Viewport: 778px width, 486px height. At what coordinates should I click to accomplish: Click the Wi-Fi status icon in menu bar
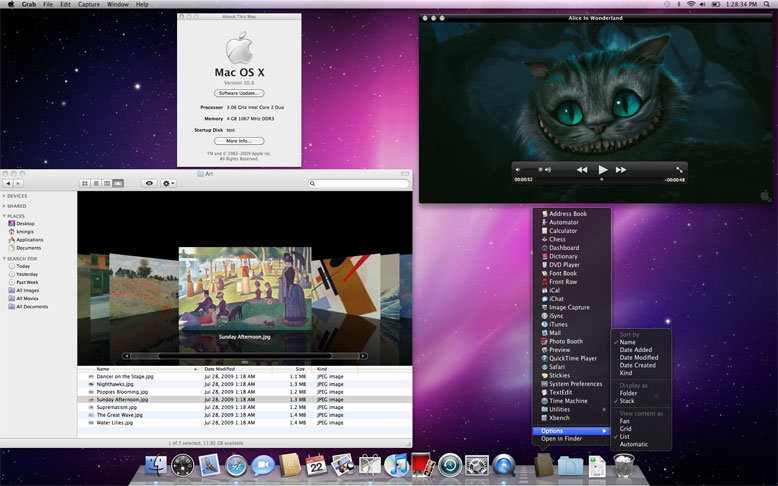click(691, 4)
